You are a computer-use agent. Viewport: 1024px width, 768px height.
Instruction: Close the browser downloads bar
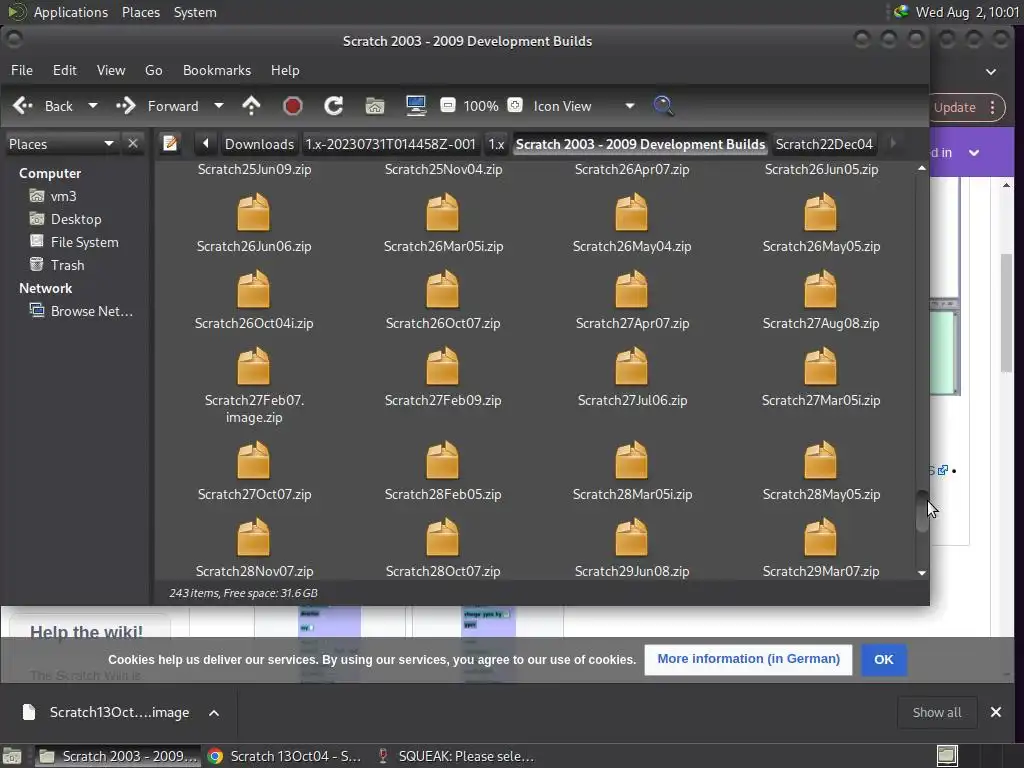995,712
